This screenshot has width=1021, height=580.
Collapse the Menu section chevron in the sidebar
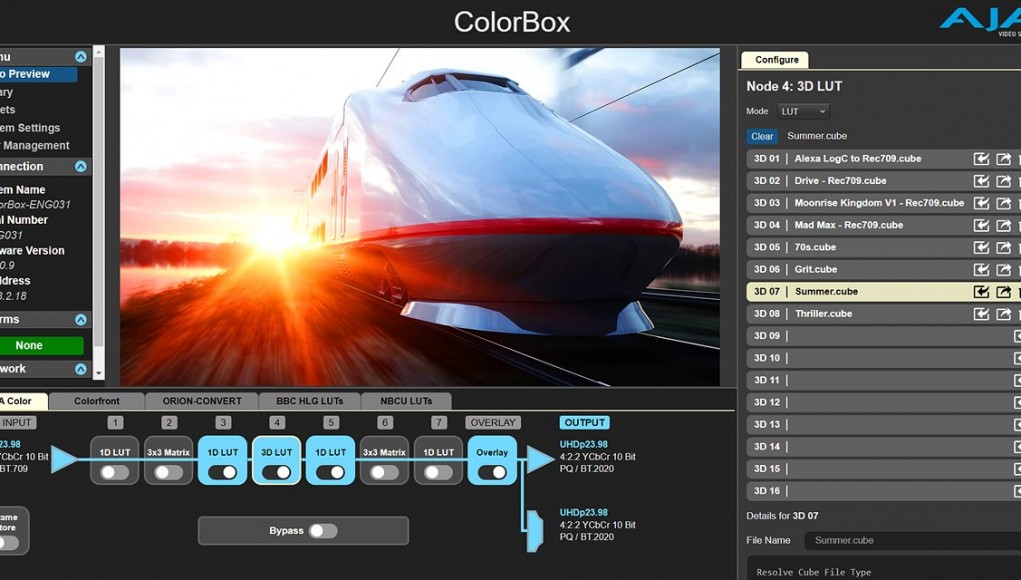tap(81, 57)
